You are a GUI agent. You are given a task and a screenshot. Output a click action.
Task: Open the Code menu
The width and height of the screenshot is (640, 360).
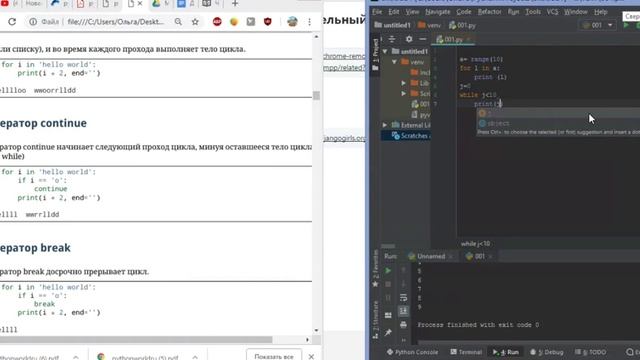click(464, 12)
